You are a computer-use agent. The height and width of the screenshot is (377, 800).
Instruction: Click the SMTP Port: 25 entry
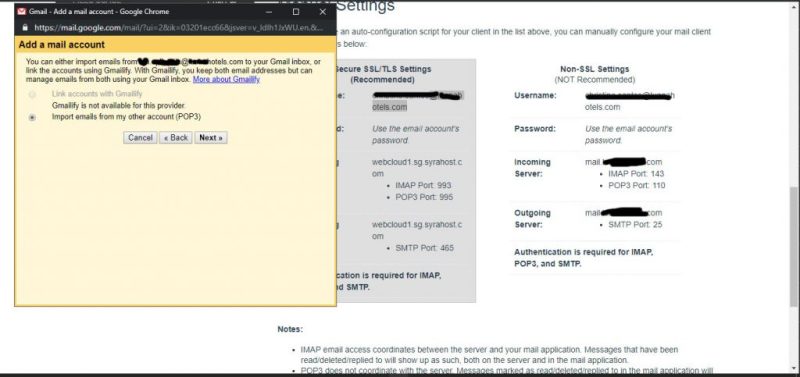coord(635,224)
